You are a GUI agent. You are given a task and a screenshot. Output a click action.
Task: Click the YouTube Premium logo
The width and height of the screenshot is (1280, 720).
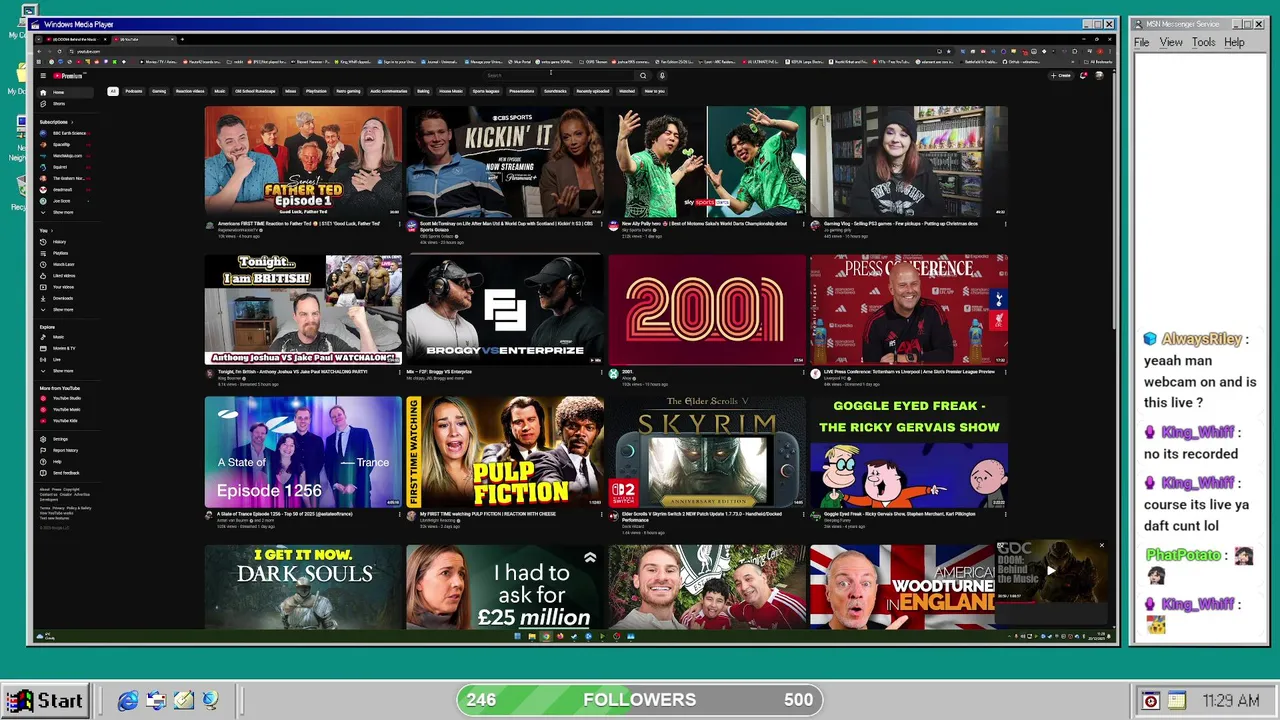(x=68, y=76)
